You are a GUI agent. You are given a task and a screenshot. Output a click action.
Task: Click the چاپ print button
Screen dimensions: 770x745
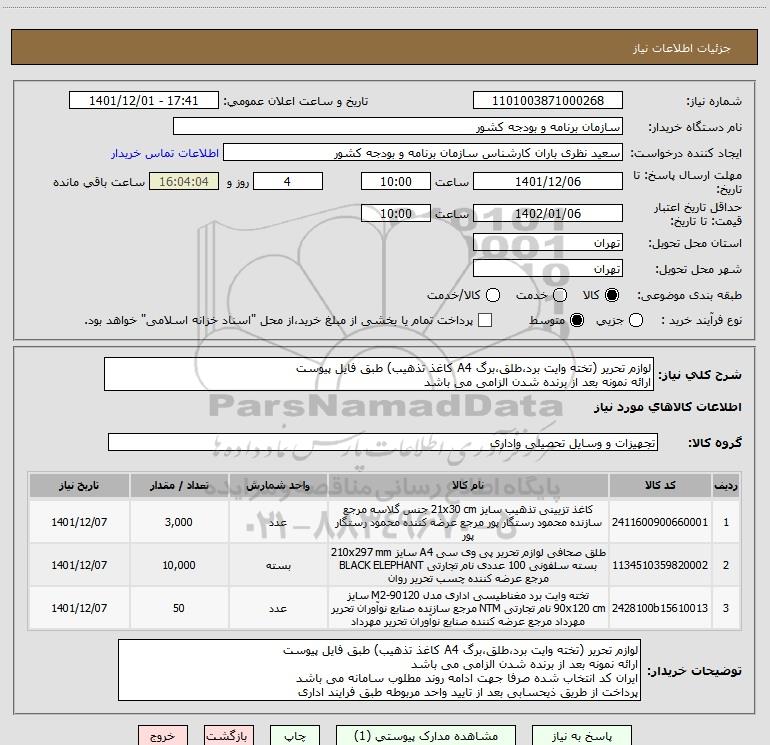click(x=295, y=736)
